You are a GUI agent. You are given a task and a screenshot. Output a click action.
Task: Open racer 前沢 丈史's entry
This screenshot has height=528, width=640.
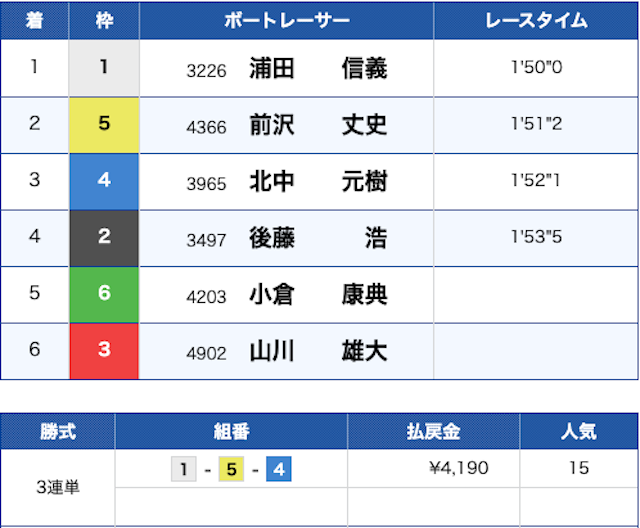click(x=318, y=125)
